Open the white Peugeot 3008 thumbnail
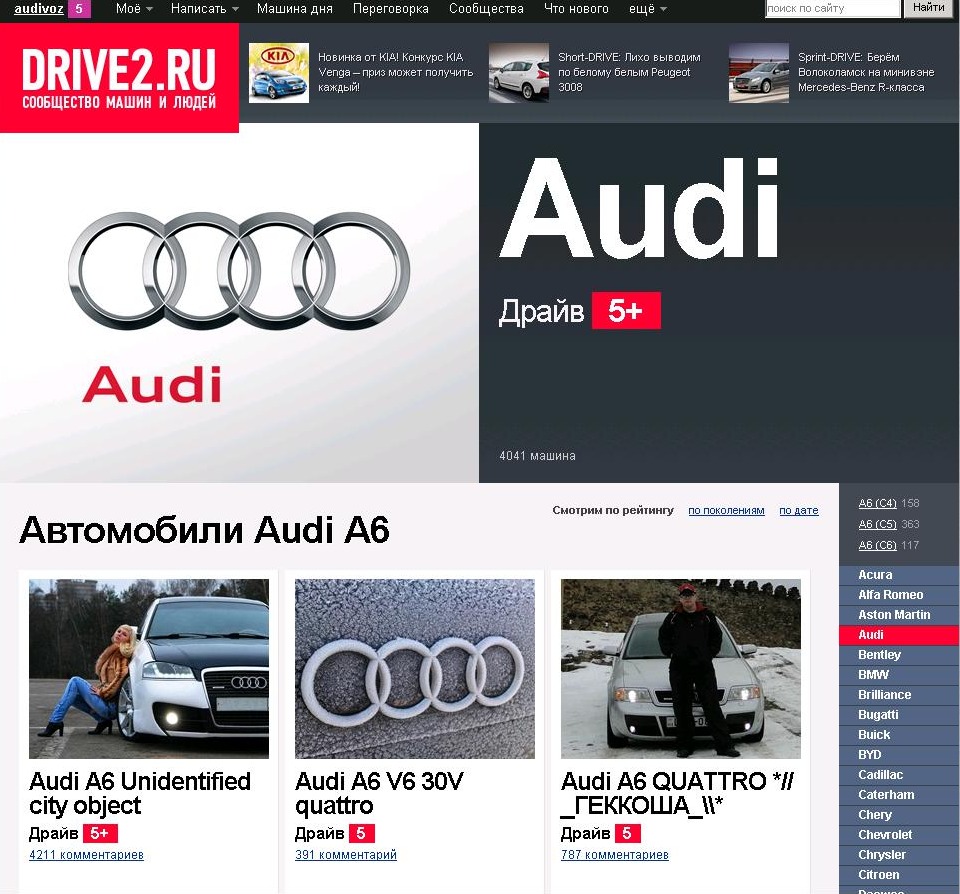Image resolution: width=960 pixels, height=894 pixels. pos(519,73)
